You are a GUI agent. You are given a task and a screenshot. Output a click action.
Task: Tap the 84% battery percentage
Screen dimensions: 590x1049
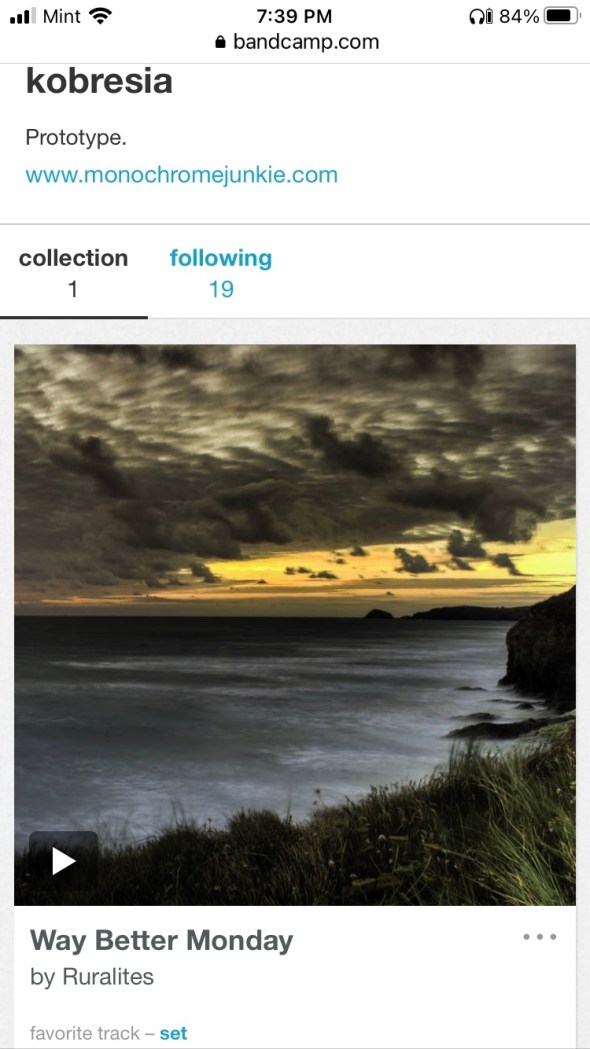[x=519, y=16]
